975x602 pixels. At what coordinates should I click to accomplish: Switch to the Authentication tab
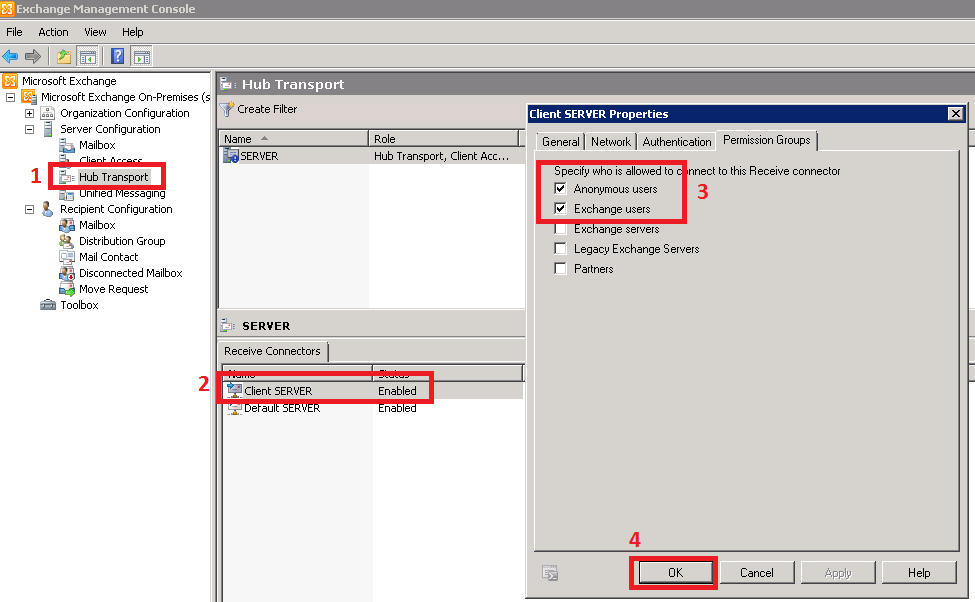click(677, 142)
